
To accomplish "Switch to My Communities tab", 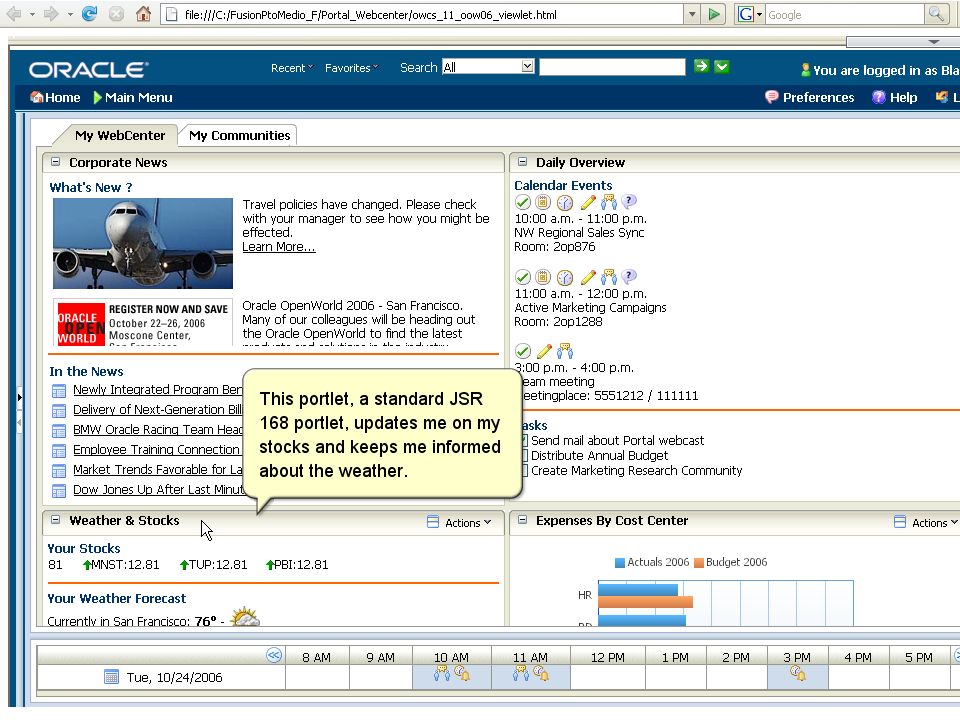I will 239,135.
